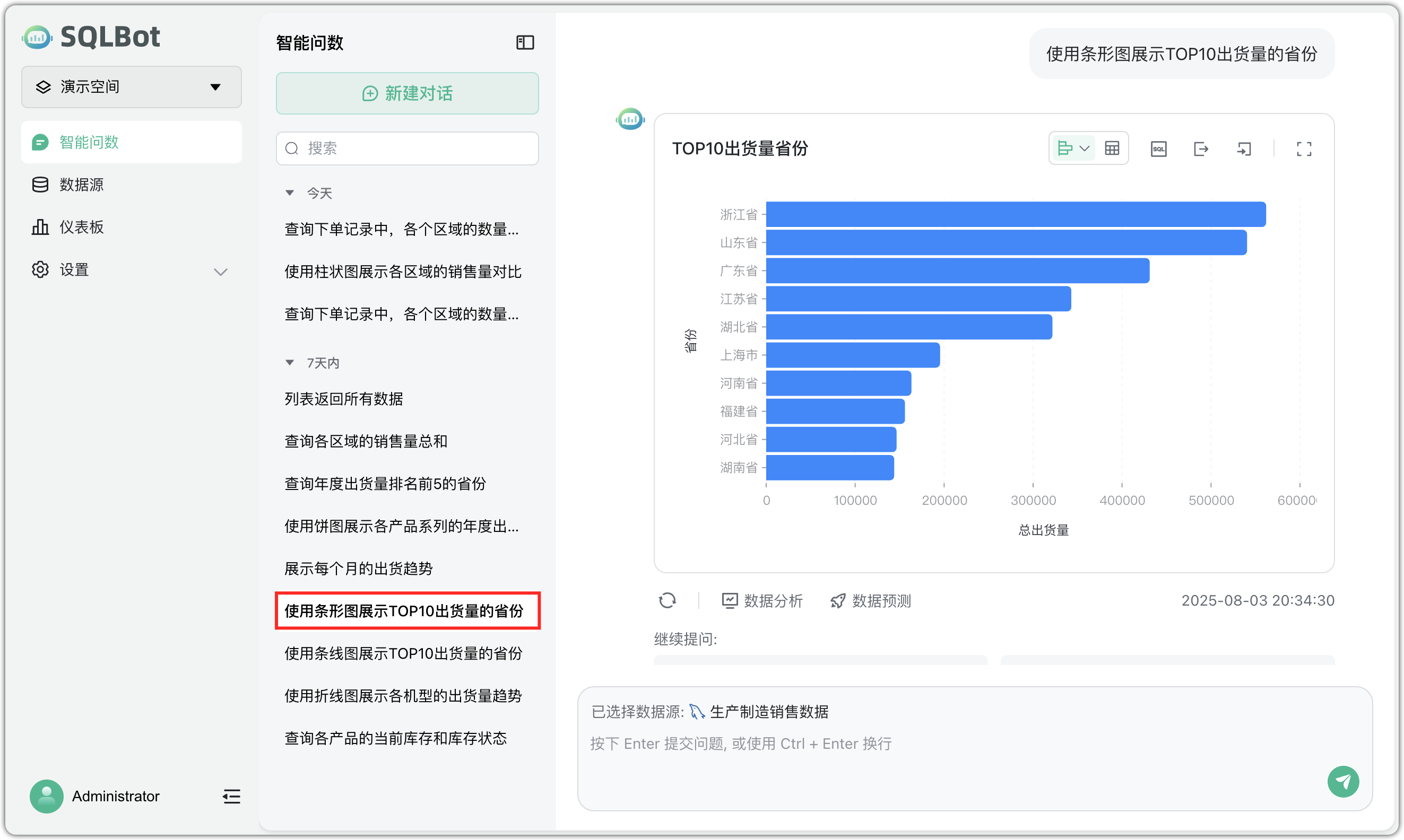Enter fullscreen for the TOP10 chart
This screenshot has height=840, width=1404.
point(1303,148)
